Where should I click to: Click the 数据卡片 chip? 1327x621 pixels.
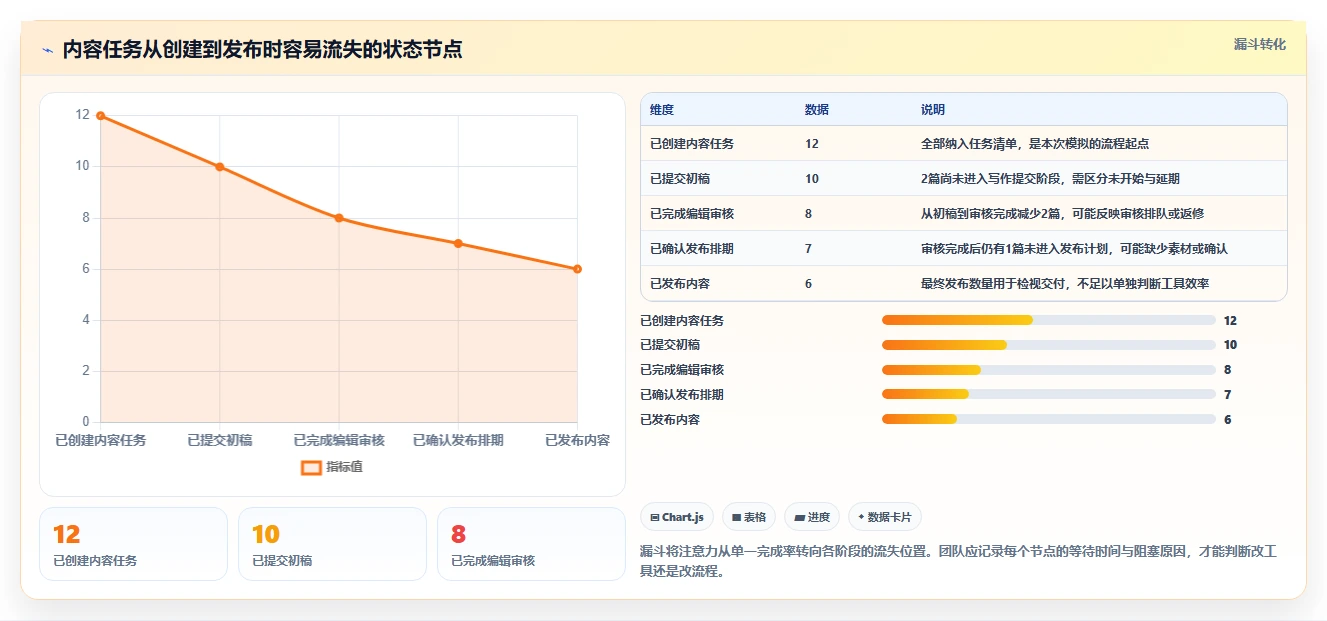(x=885, y=517)
